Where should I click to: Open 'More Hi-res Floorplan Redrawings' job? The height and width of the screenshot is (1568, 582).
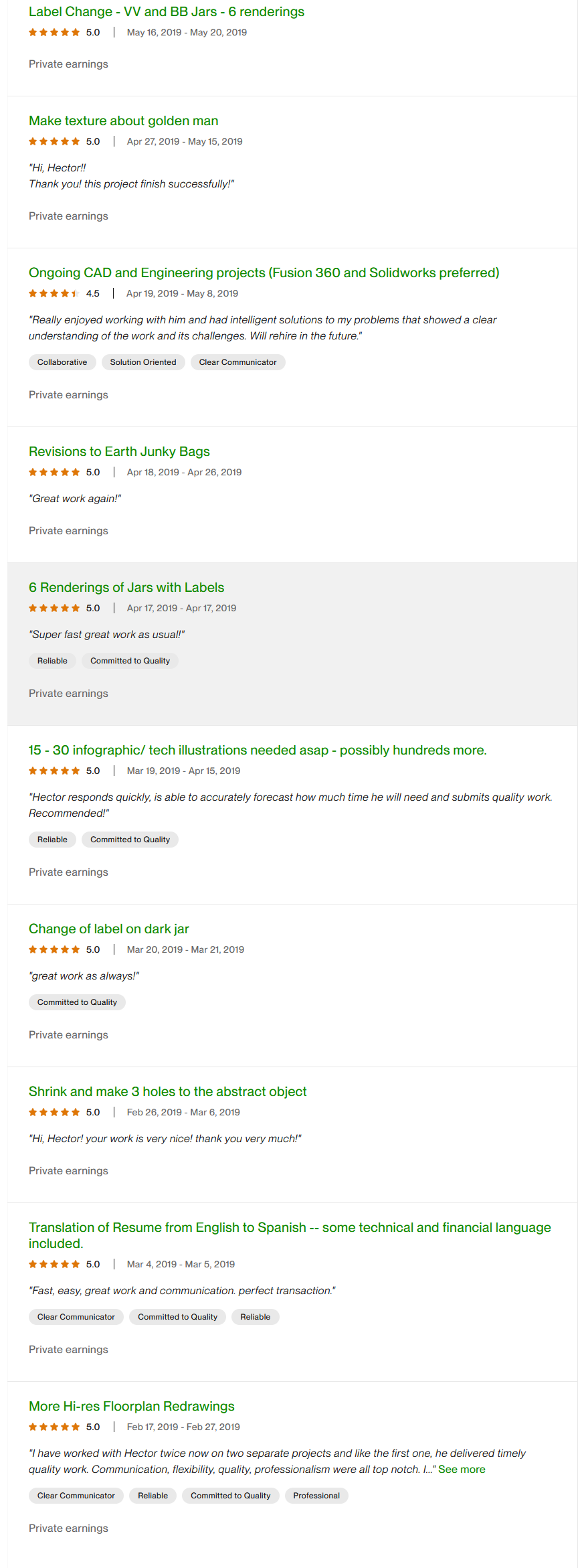(131, 1407)
